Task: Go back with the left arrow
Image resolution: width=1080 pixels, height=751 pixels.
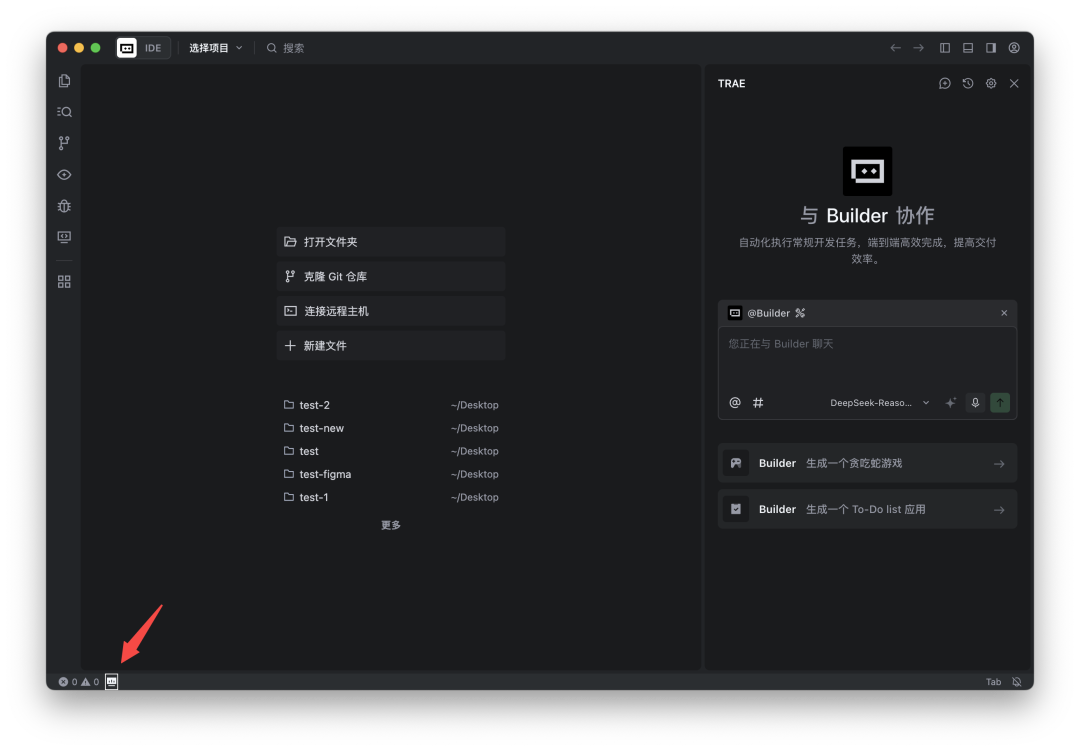Action: click(x=895, y=48)
